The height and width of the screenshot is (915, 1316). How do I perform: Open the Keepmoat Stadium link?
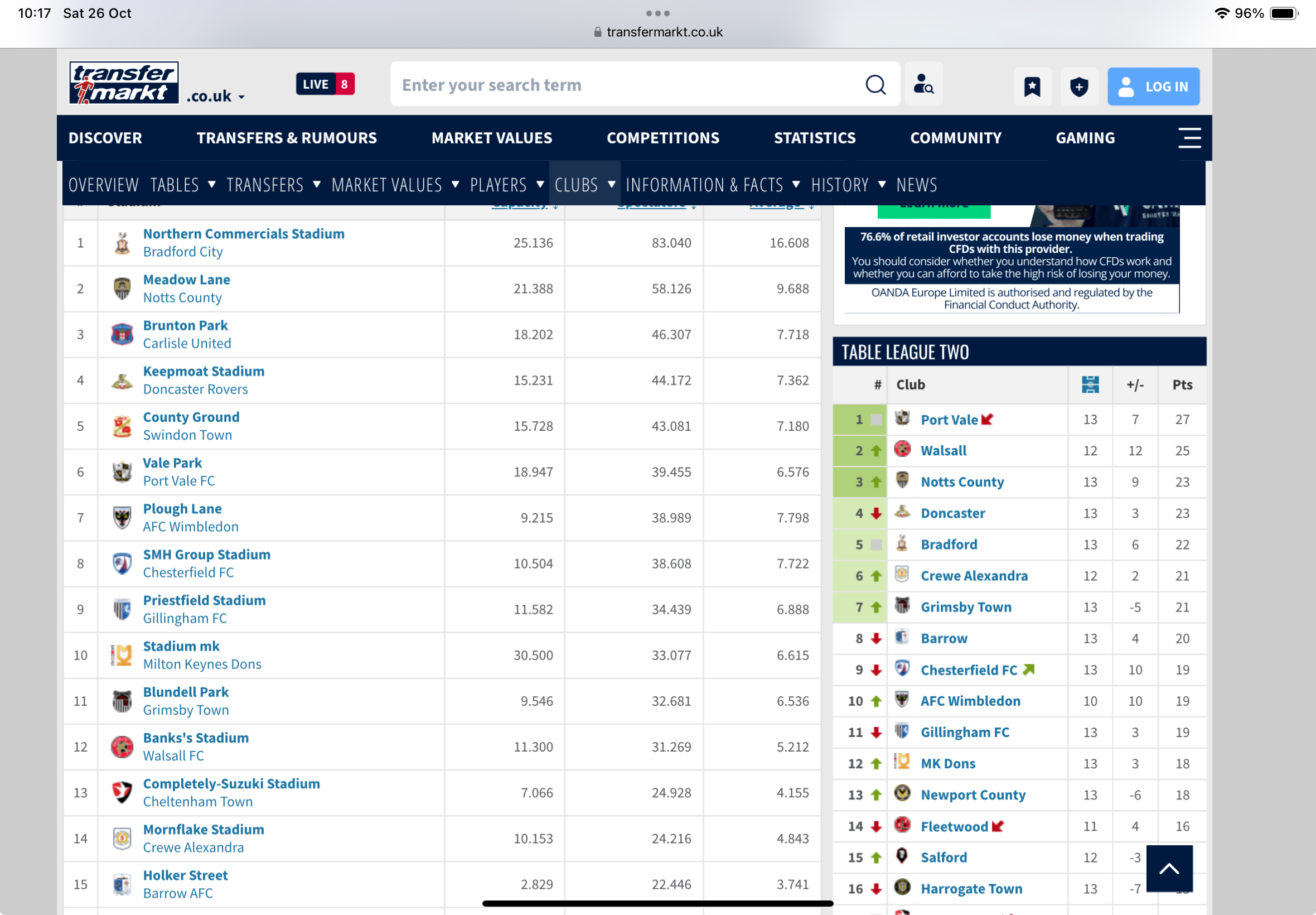[204, 372]
